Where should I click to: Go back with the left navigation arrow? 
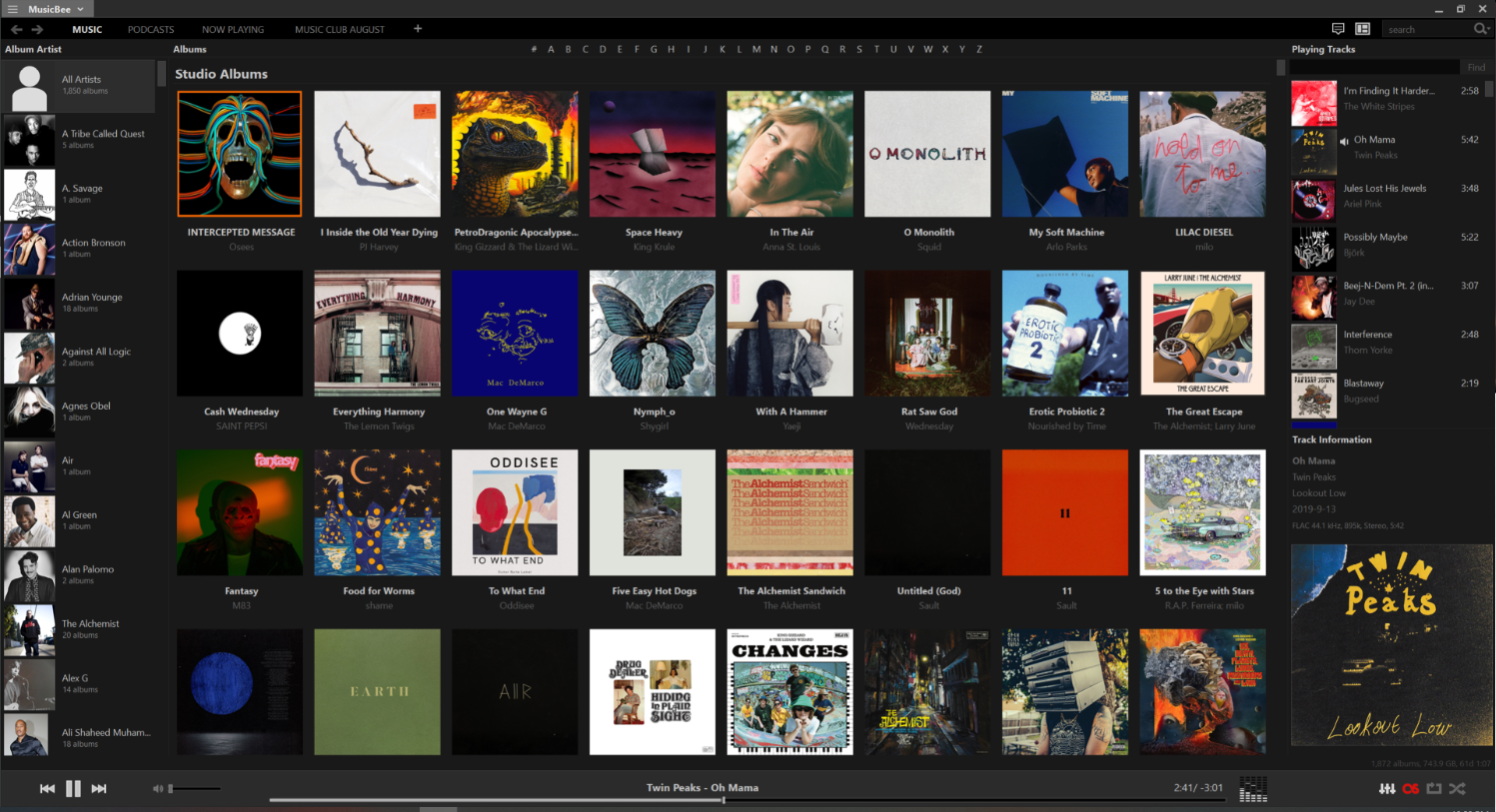pyautogui.click(x=17, y=30)
